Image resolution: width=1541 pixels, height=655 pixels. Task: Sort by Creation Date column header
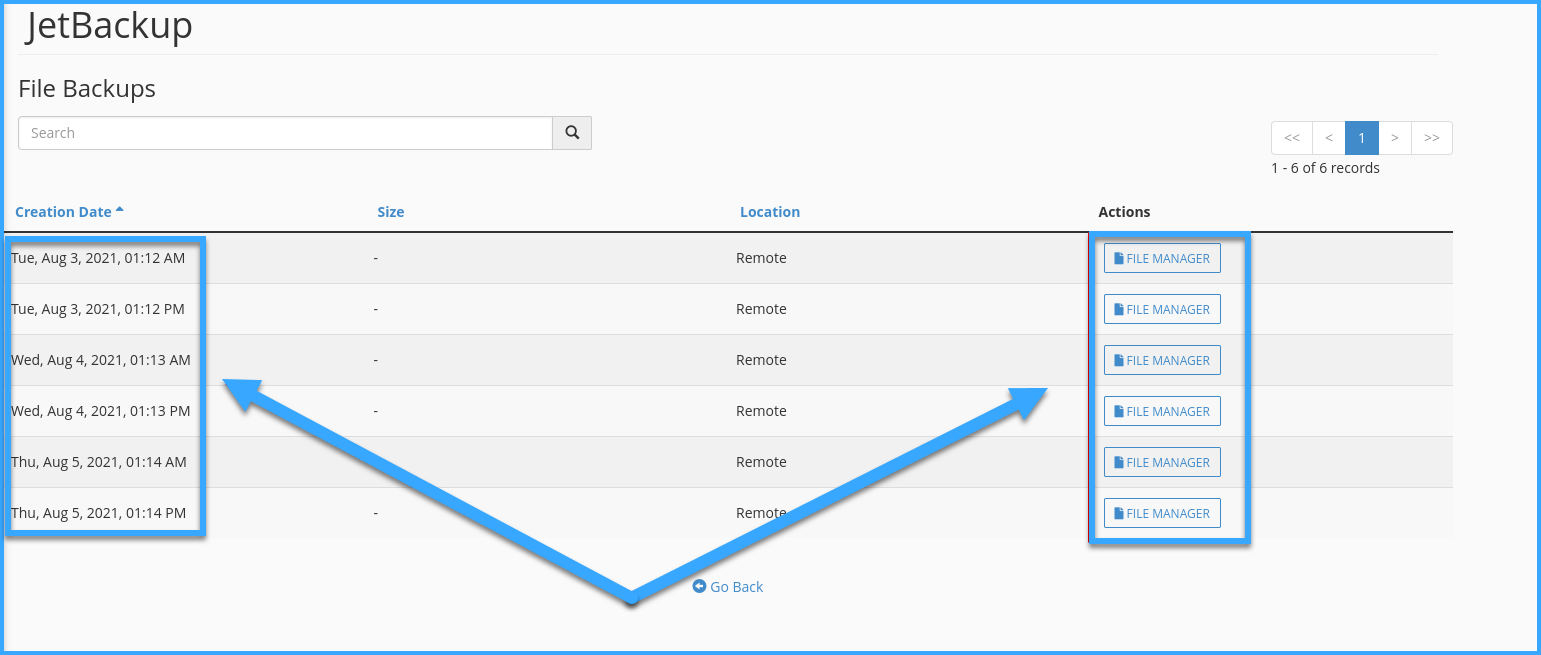(x=63, y=212)
